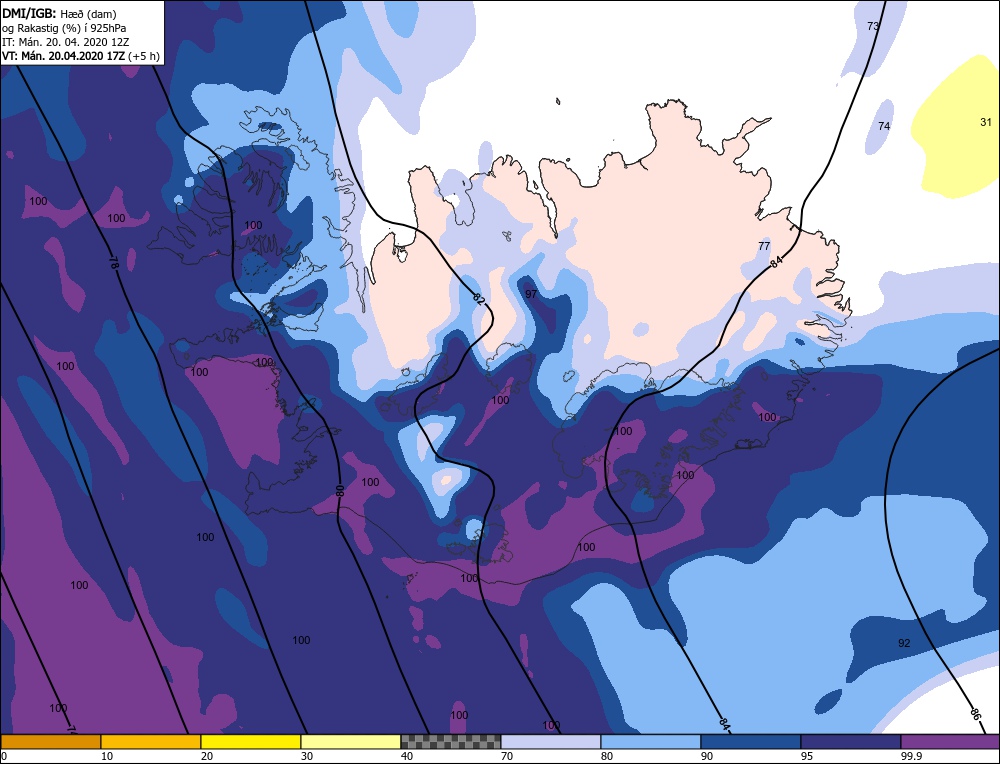Viewport: 1000px width, 764px height.
Task: Click the '31' value in the yellow area
Action: (985, 122)
